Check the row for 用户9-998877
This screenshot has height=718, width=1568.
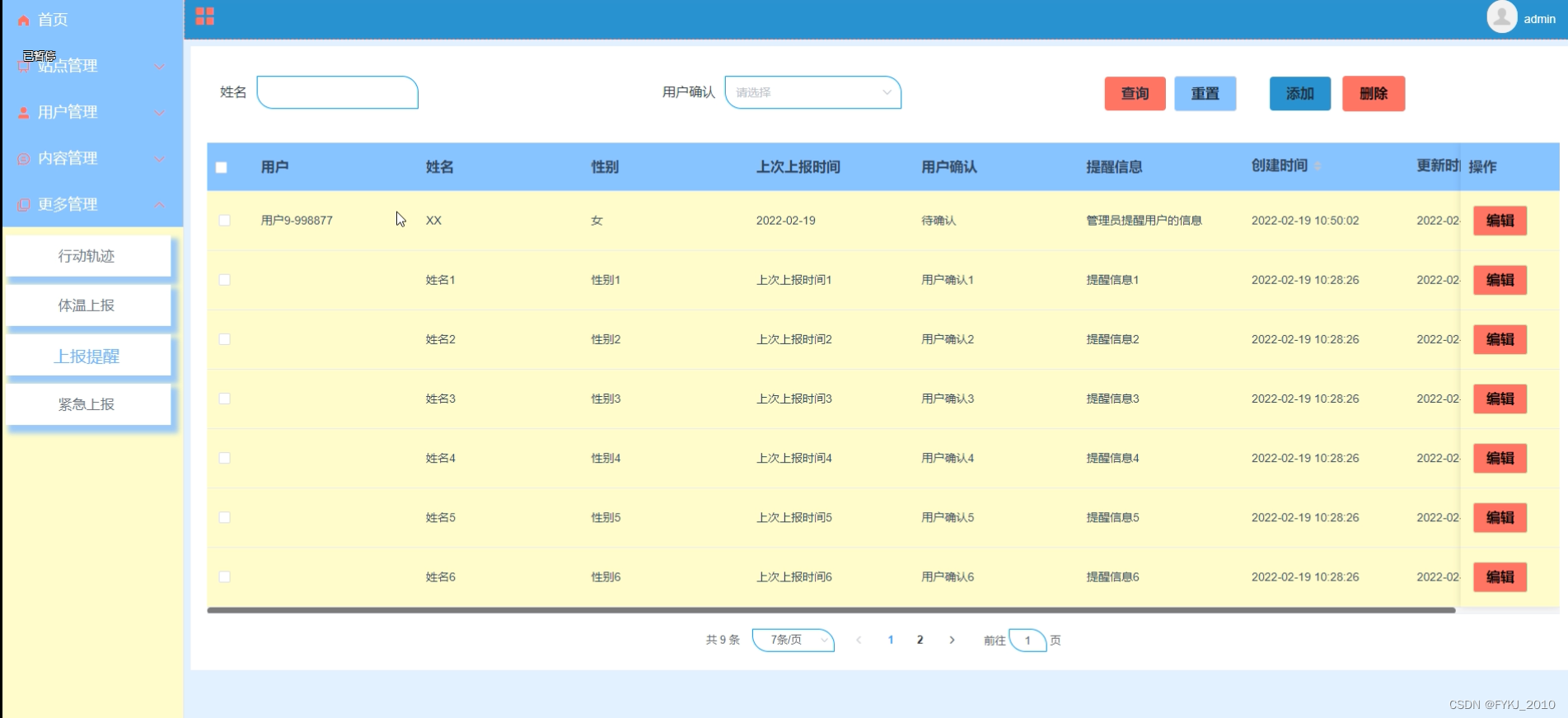click(224, 221)
